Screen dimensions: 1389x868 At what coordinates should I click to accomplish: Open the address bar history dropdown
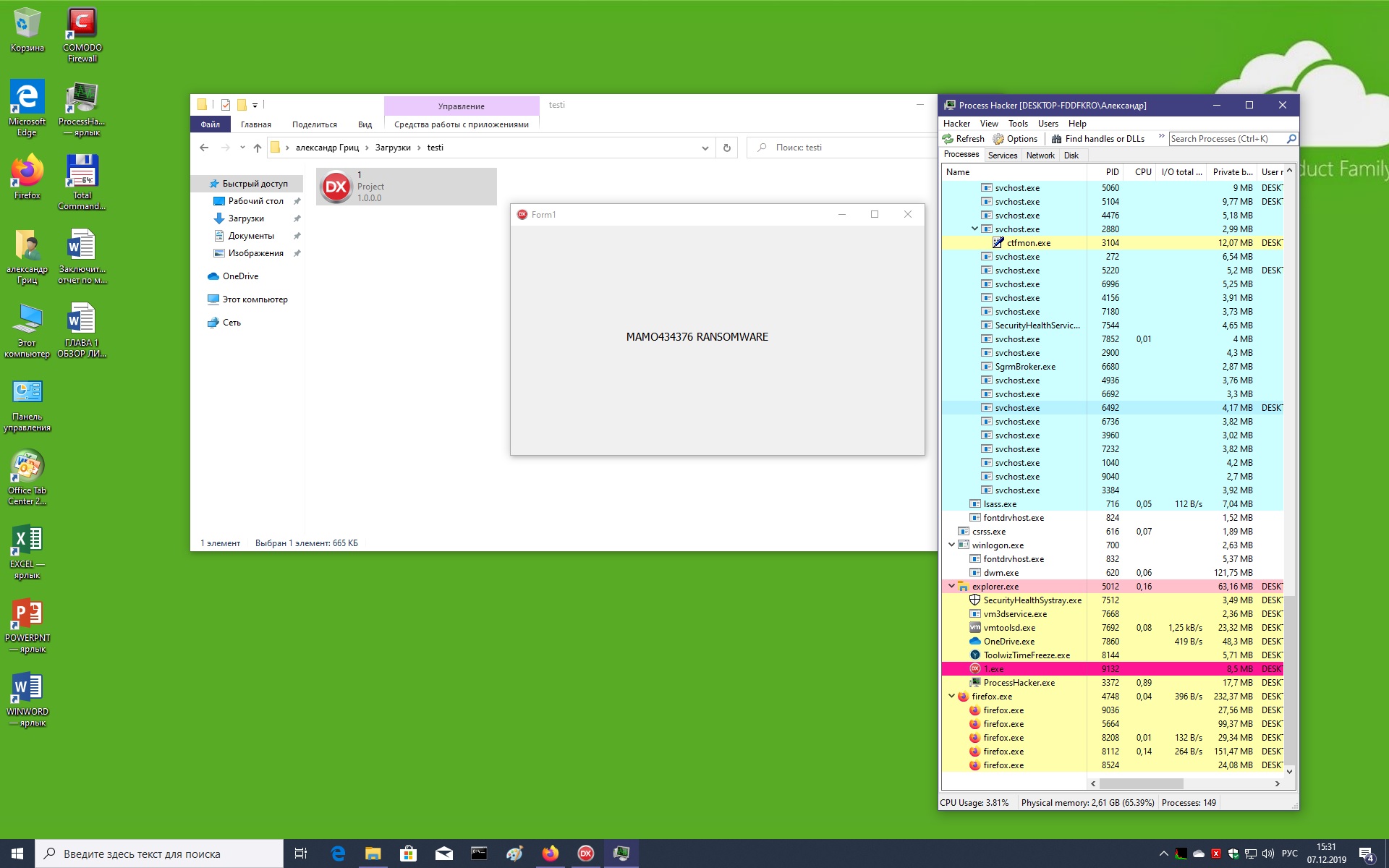[x=705, y=148]
